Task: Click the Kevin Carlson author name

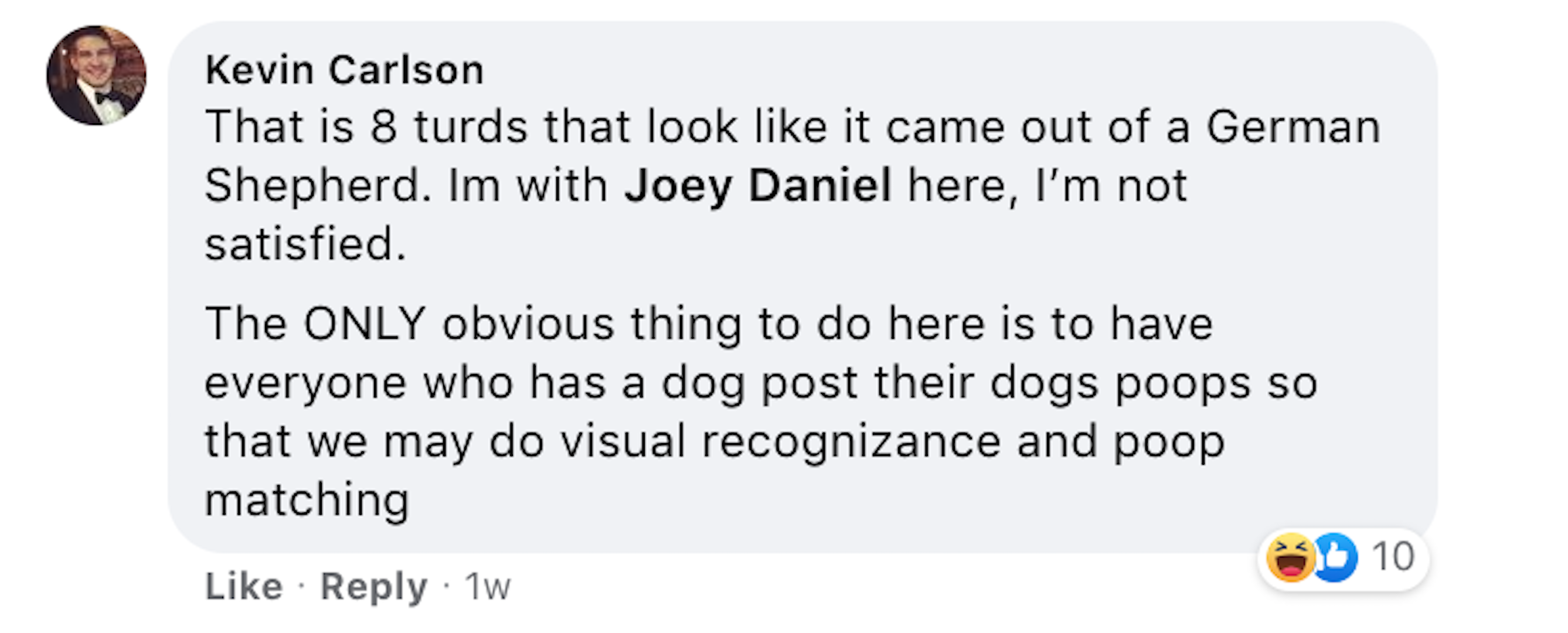Action: [x=344, y=70]
